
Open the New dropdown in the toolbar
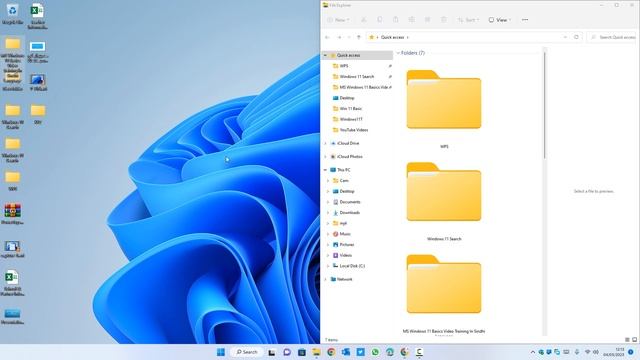click(338, 20)
